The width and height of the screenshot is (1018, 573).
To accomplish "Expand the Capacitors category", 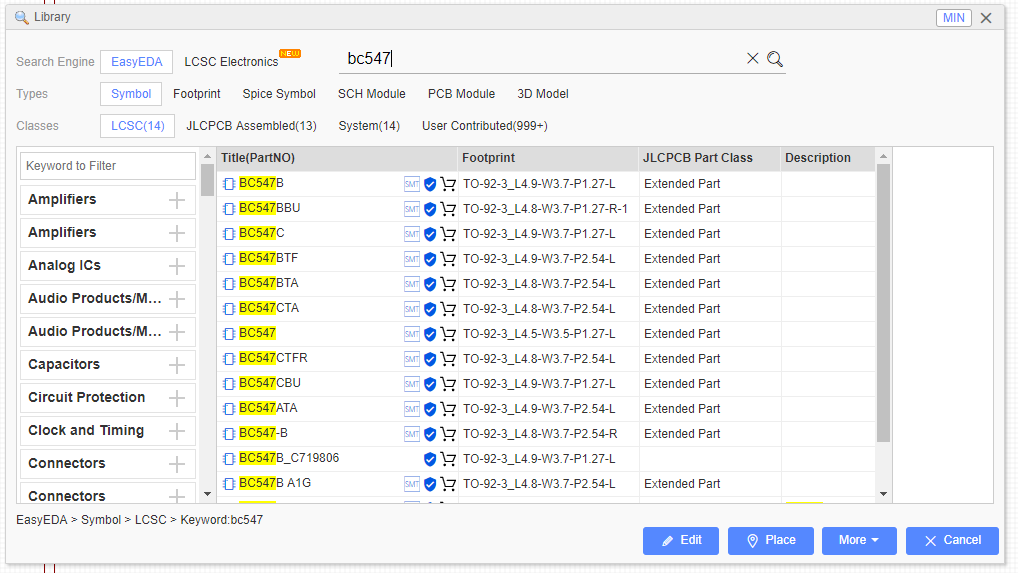I will [x=177, y=365].
